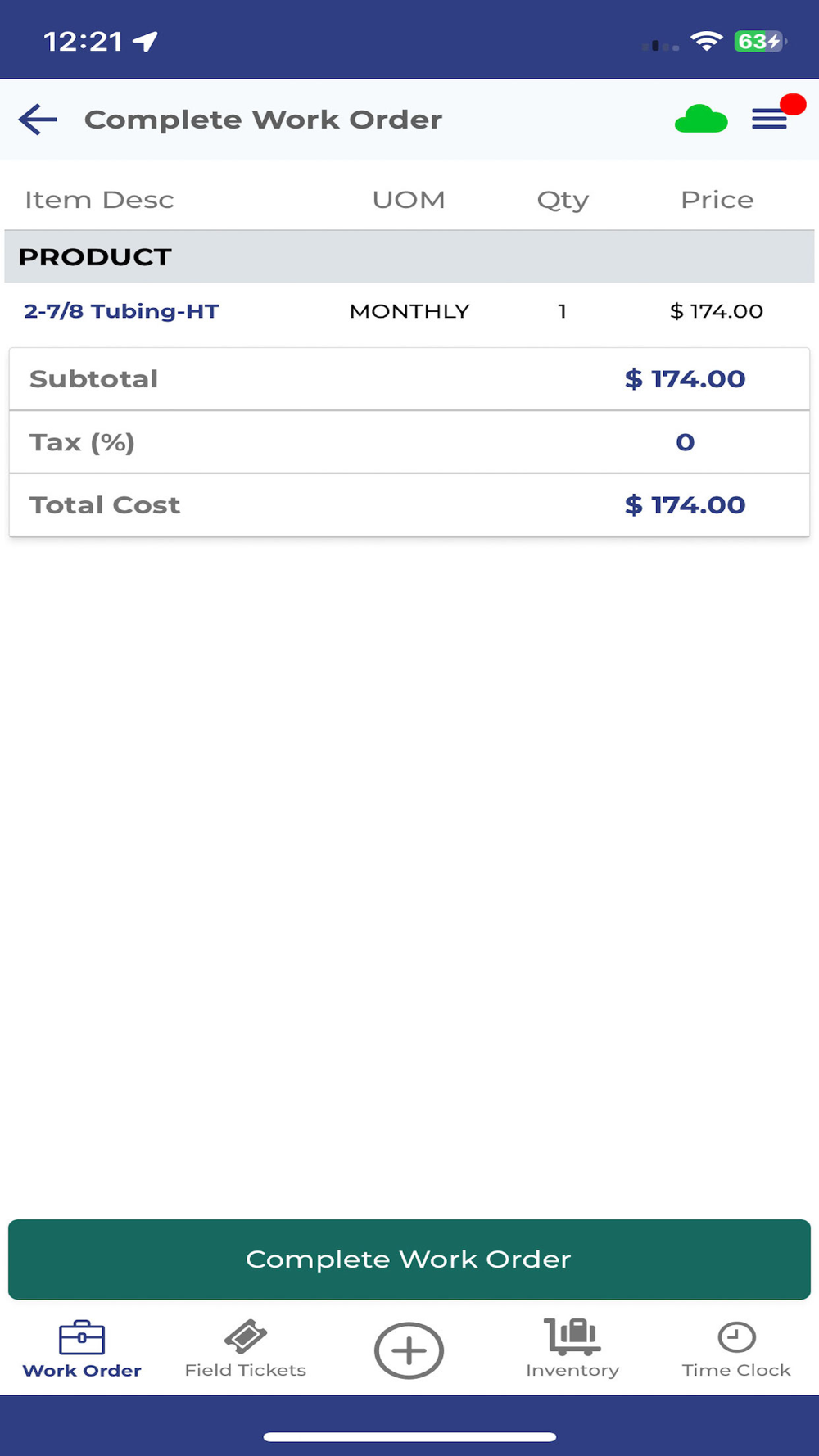Tap the red notification dot
819x1456 pixels.
point(793,104)
